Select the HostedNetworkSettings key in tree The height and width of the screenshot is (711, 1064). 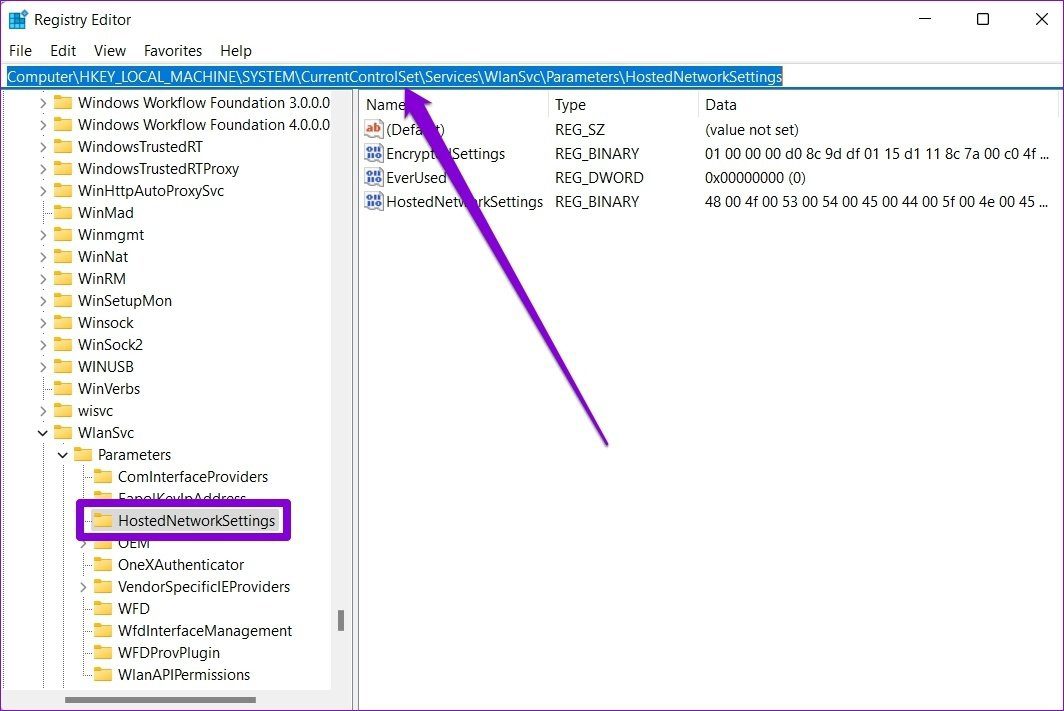(196, 520)
